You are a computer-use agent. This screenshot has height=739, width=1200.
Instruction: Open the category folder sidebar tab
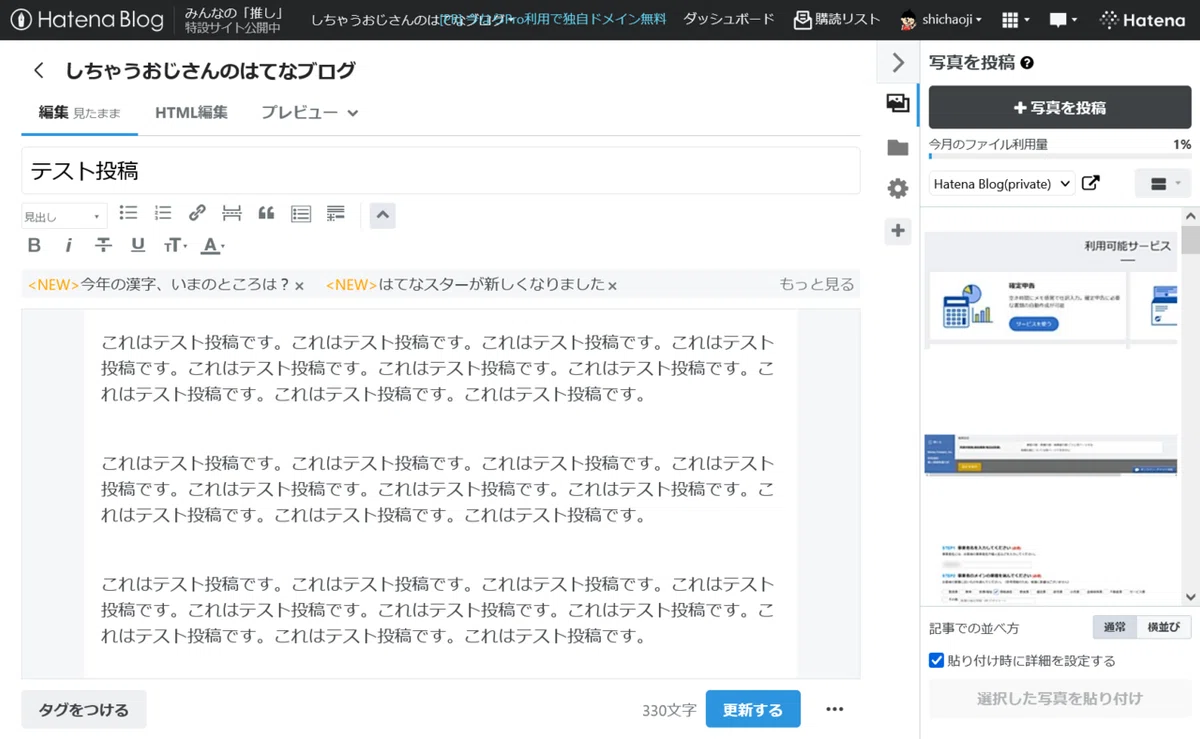click(x=898, y=148)
